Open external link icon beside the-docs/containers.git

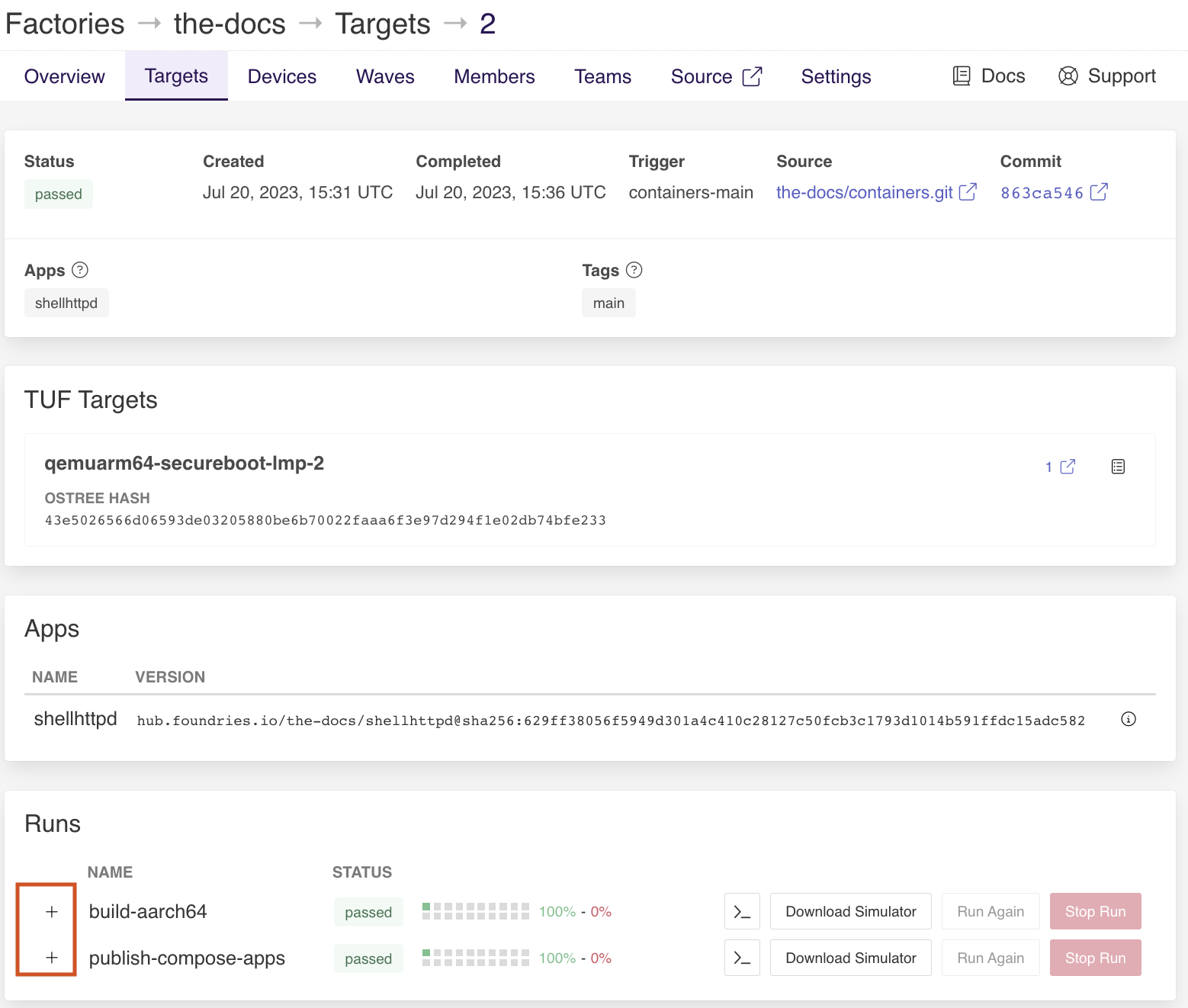click(967, 192)
